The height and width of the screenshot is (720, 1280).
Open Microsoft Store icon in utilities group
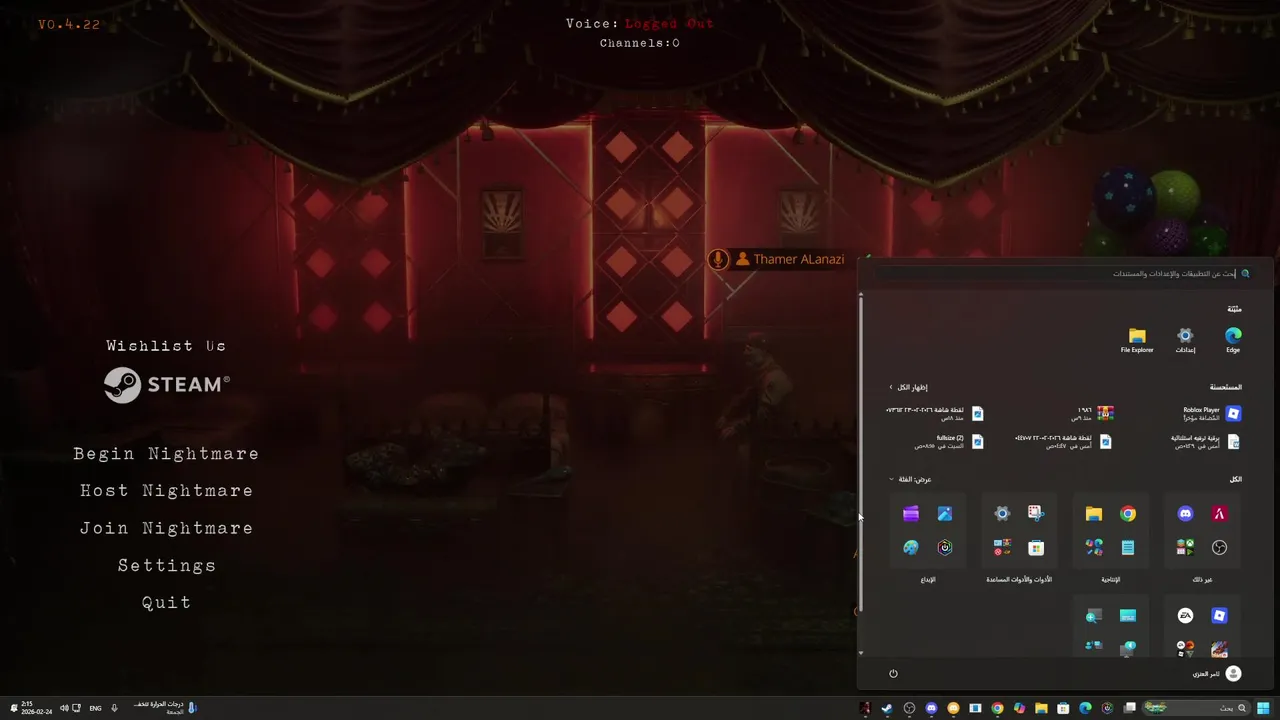1036,548
